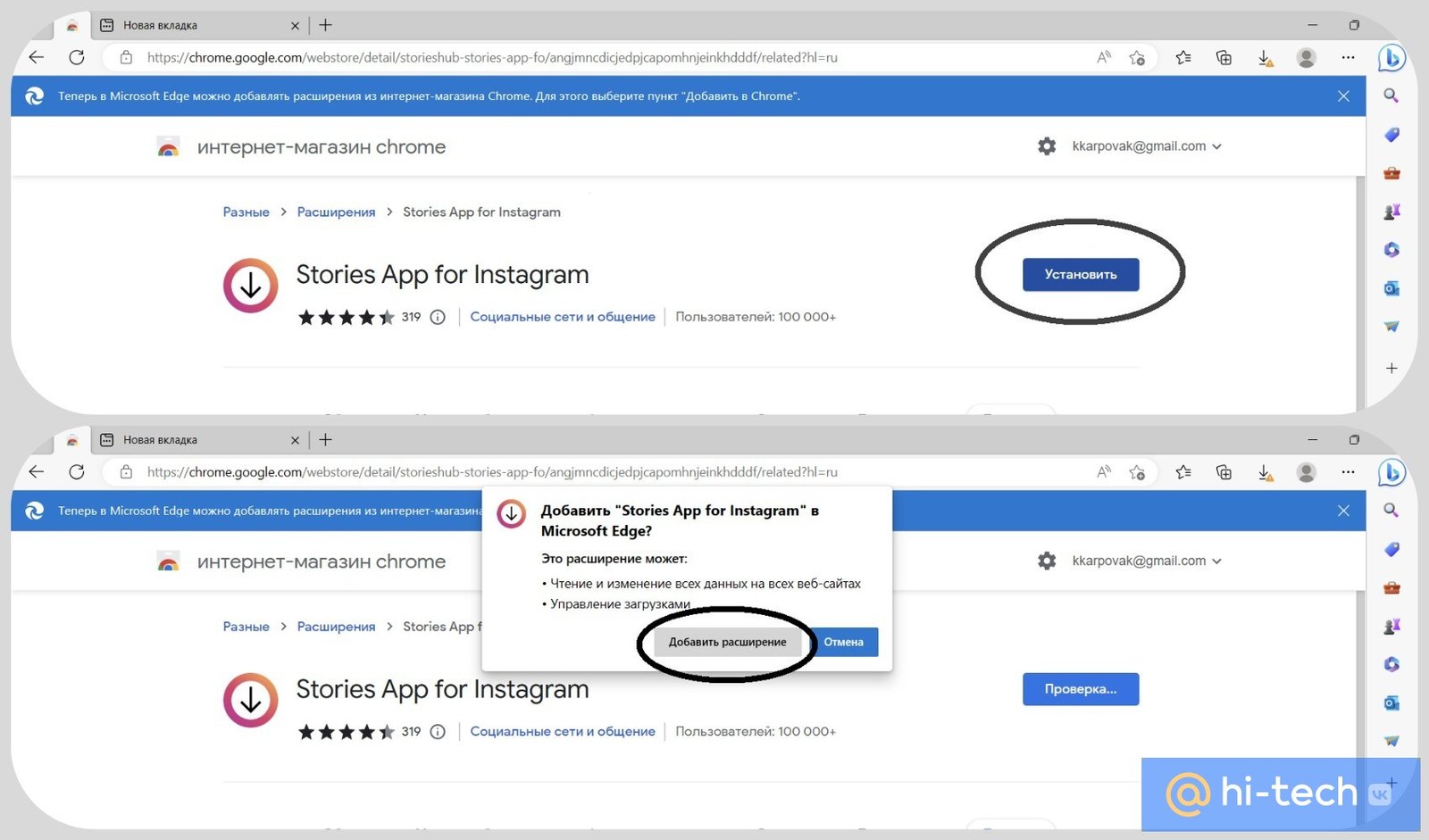Click the Установить button
The image size is (1429, 840).
pyautogui.click(x=1081, y=274)
